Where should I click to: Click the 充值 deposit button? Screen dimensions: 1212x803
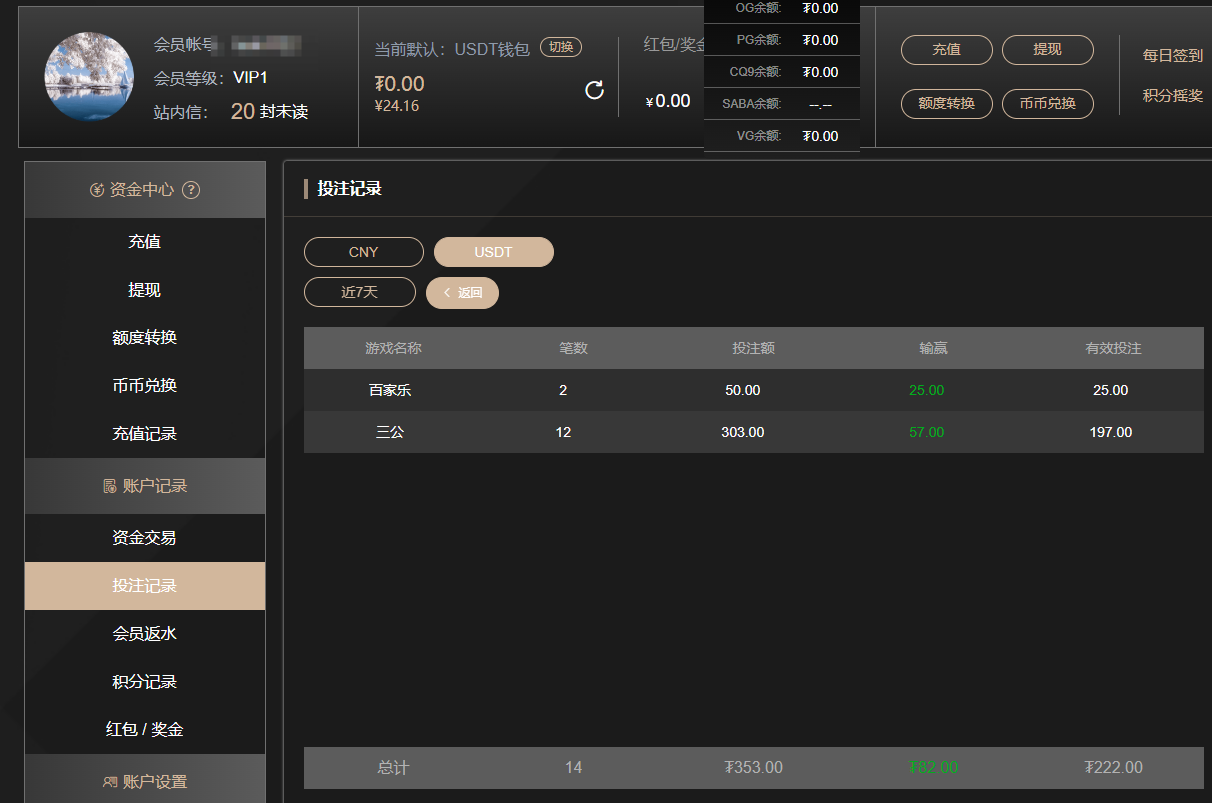pyautogui.click(x=945, y=50)
